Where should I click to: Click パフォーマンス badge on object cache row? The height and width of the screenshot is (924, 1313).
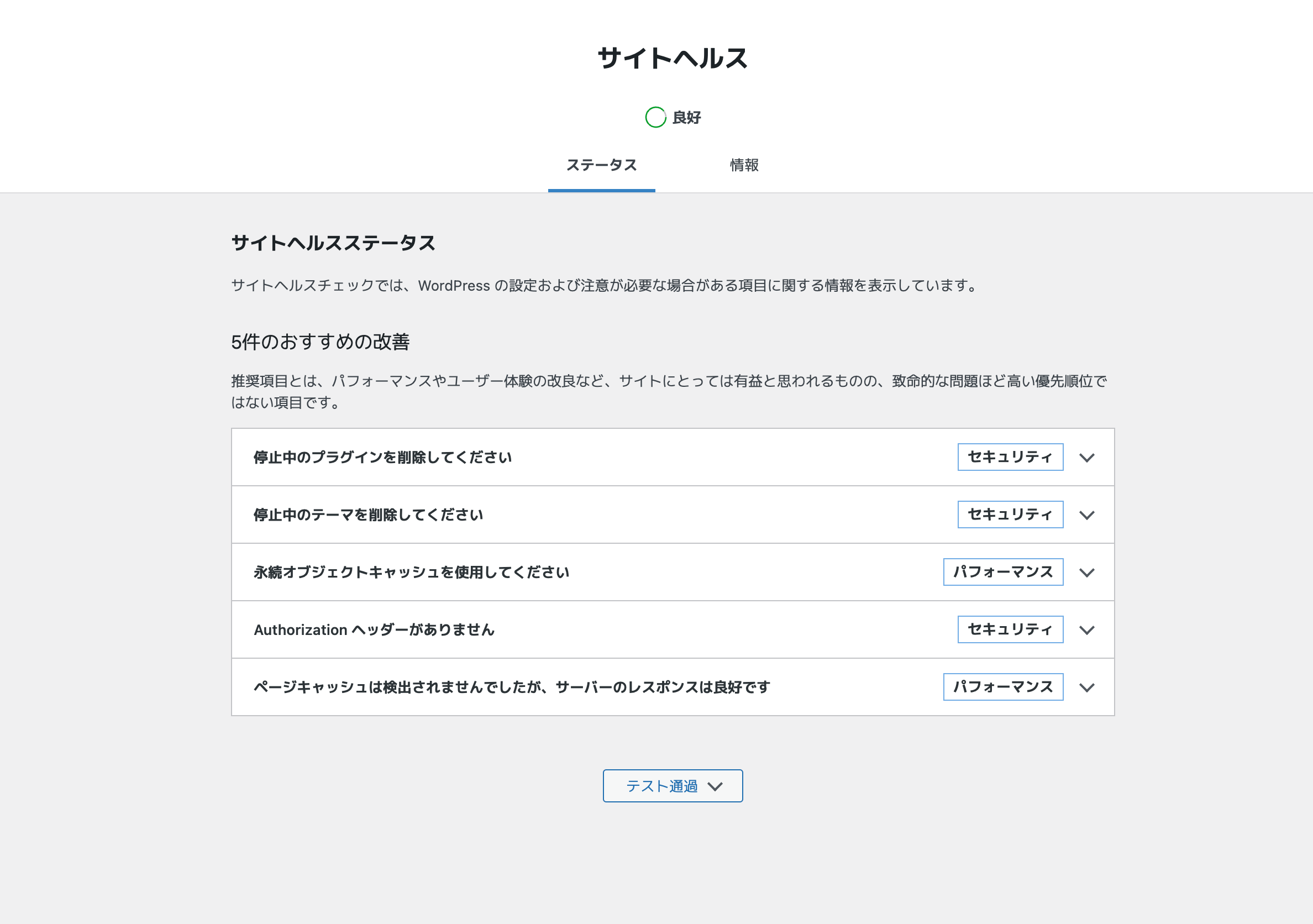tap(1003, 572)
